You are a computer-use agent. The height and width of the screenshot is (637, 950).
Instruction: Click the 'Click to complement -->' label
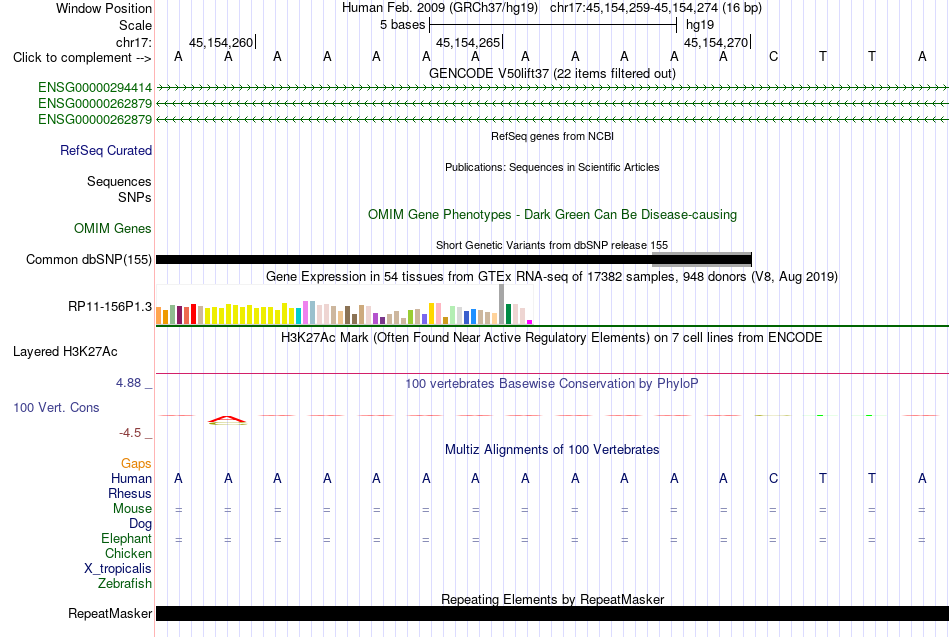82,58
